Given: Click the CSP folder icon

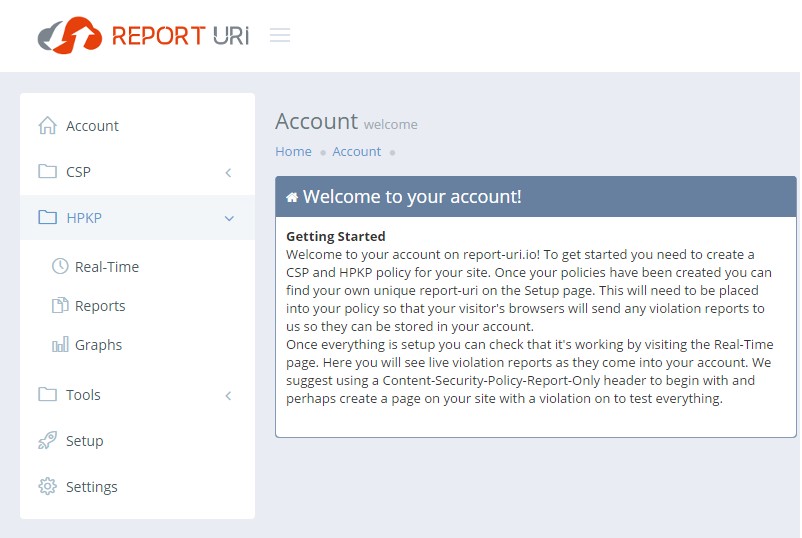Looking at the screenshot, I should 48,171.
